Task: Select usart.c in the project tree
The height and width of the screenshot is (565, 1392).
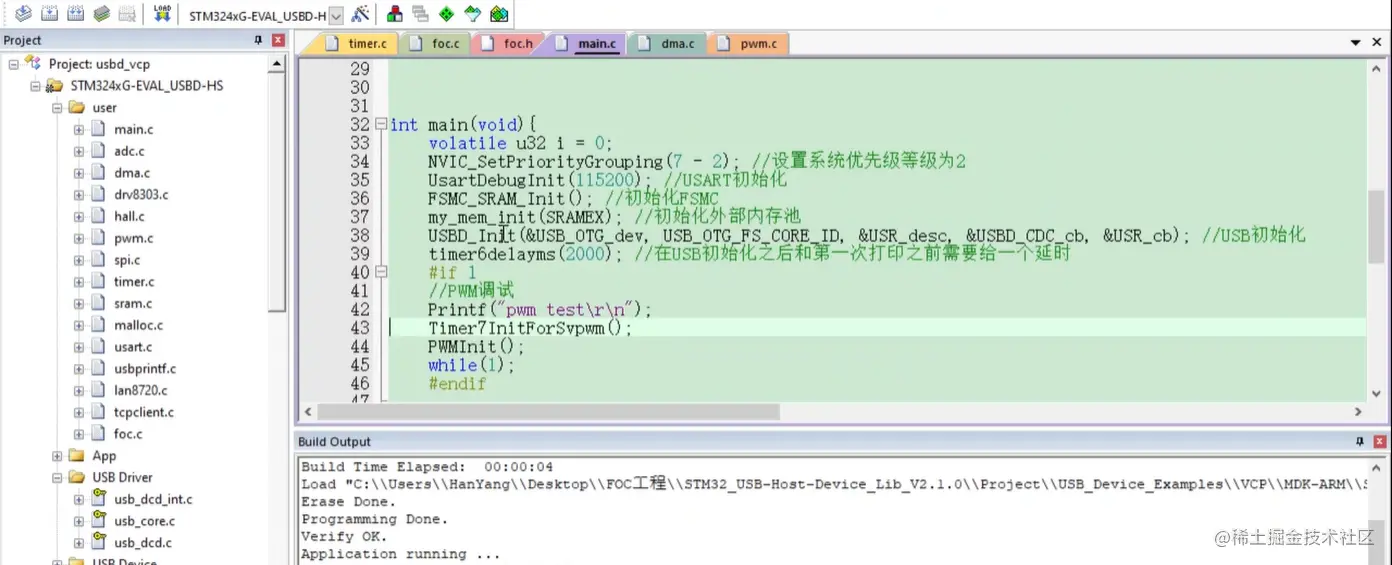Action: (x=133, y=347)
